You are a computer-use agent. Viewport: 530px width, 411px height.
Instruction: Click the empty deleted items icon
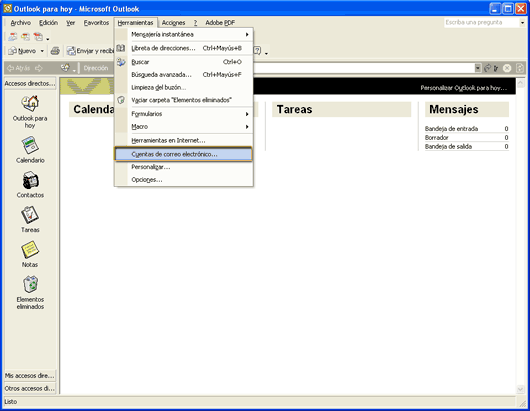[121, 100]
